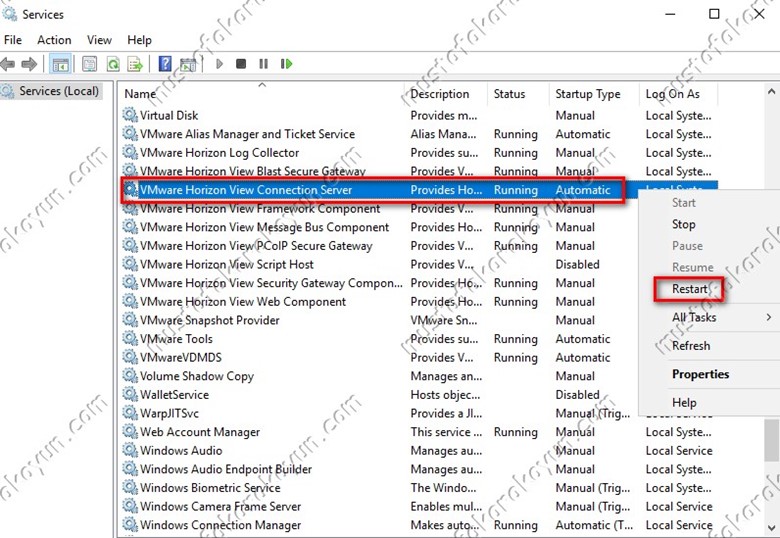Click the vertical scrollbar thumb

[771, 441]
